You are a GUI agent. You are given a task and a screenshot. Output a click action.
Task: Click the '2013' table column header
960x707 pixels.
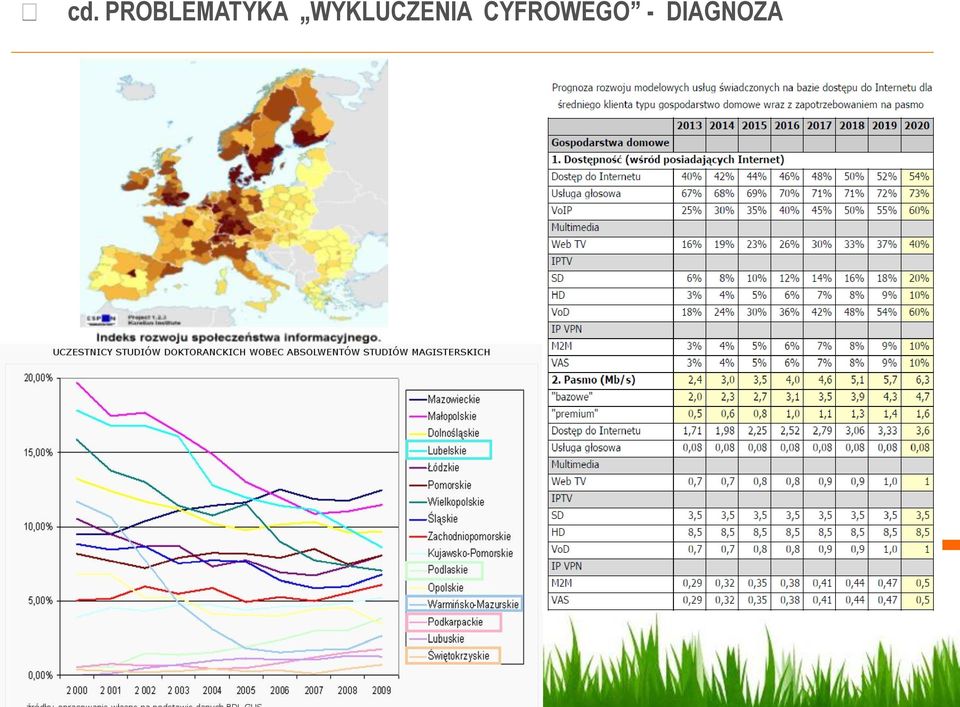tap(689, 125)
